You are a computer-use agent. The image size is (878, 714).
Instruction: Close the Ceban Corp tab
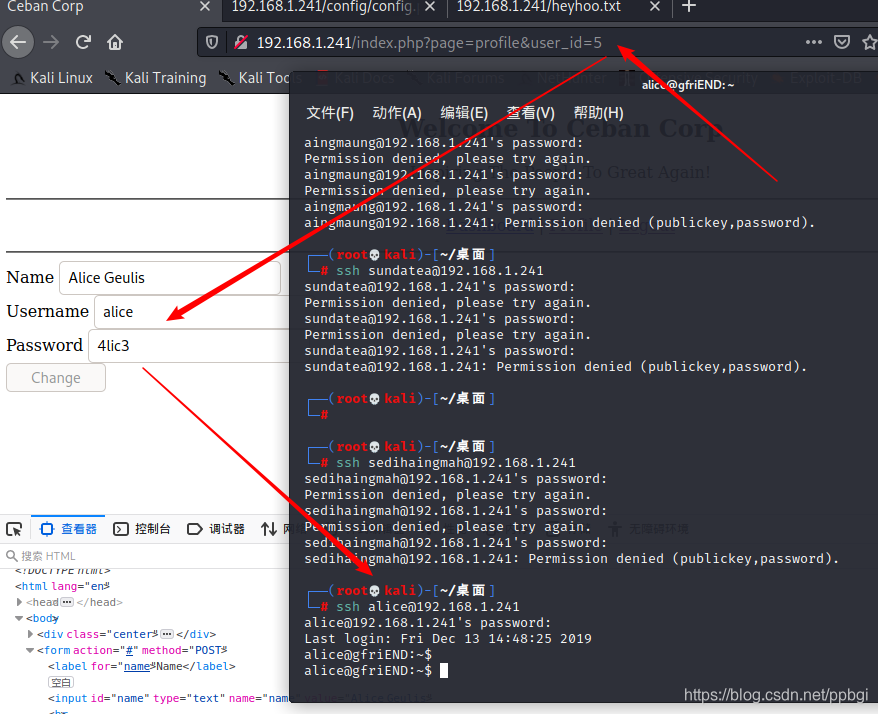(205, 7)
